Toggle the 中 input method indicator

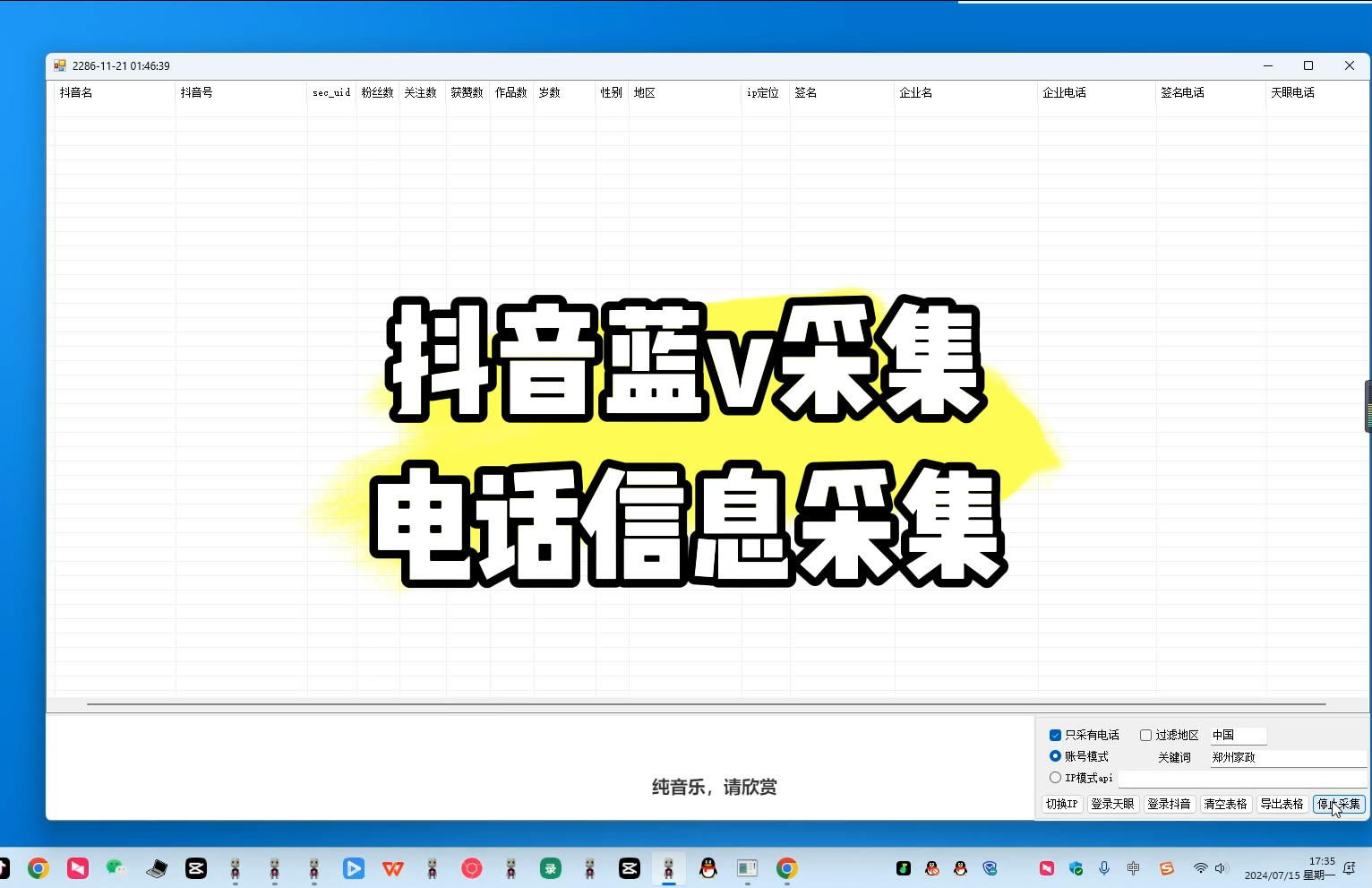pyautogui.click(x=1134, y=868)
